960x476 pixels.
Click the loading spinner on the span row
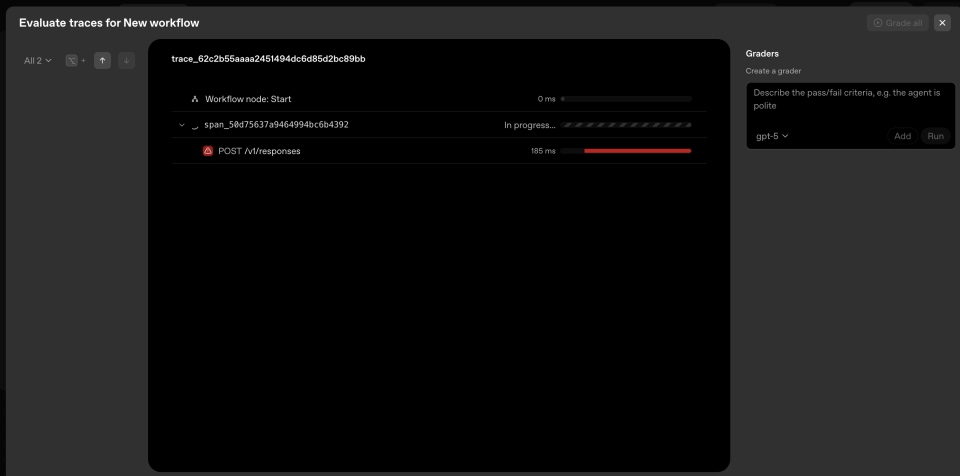[x=195, y=126]
